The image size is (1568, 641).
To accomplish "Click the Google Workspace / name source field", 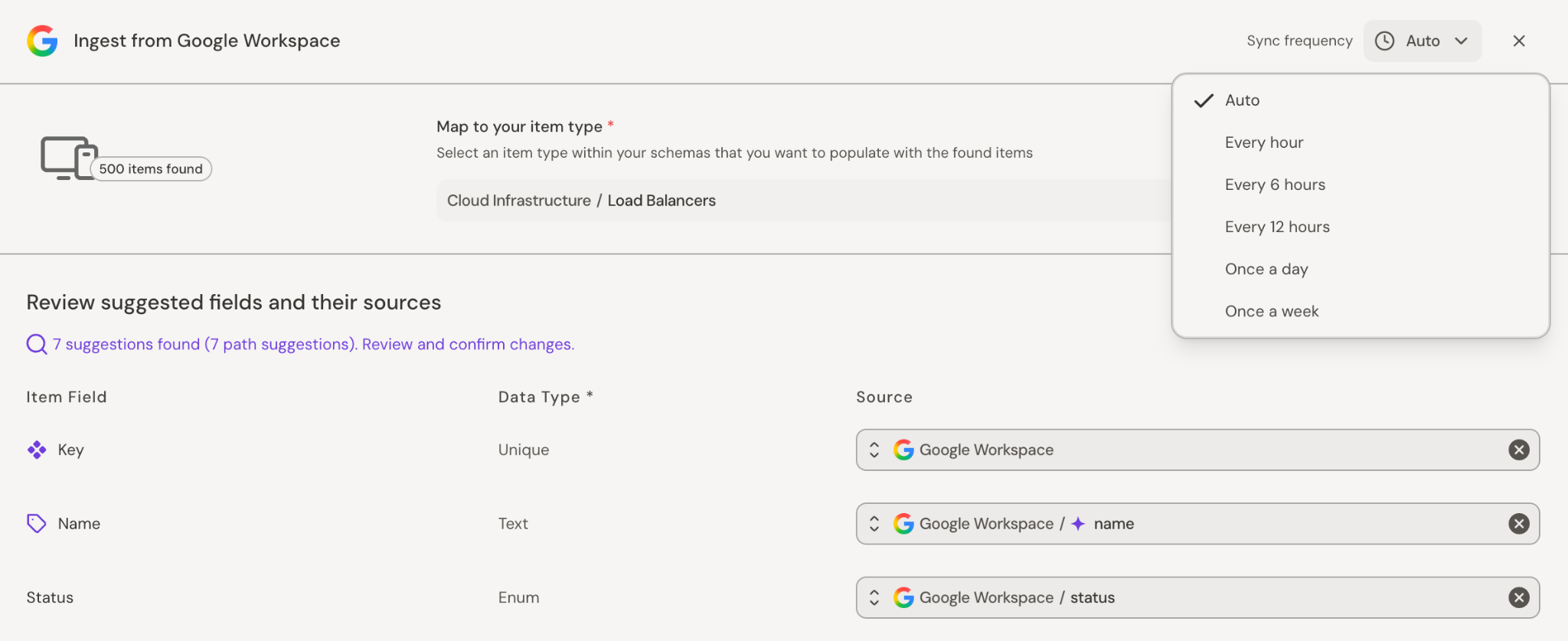I will [x=1197, y=523].
